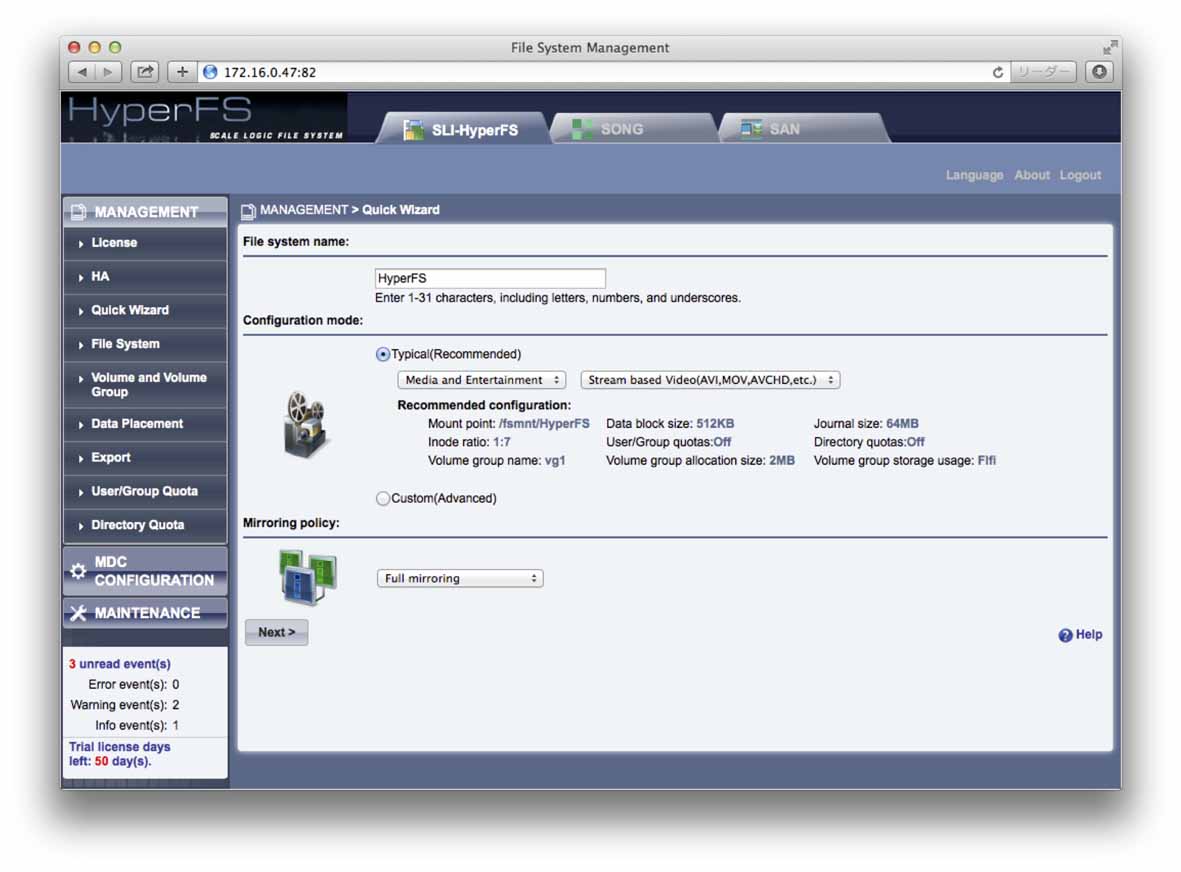Click the Language link
1181x872 pixels.
click(974, 175)
